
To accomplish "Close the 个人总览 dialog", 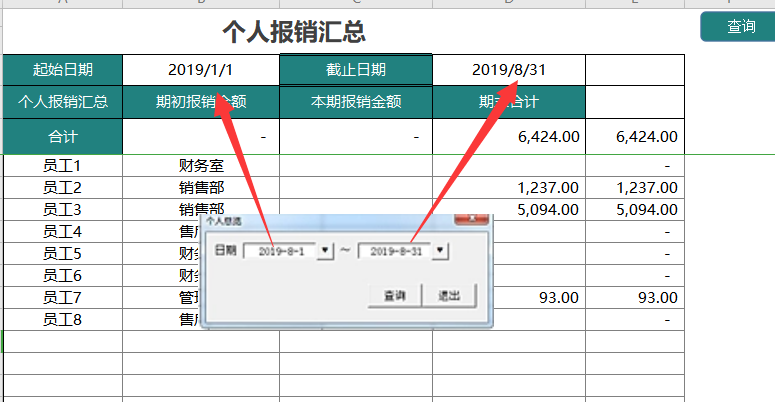I will pos(472,219).
